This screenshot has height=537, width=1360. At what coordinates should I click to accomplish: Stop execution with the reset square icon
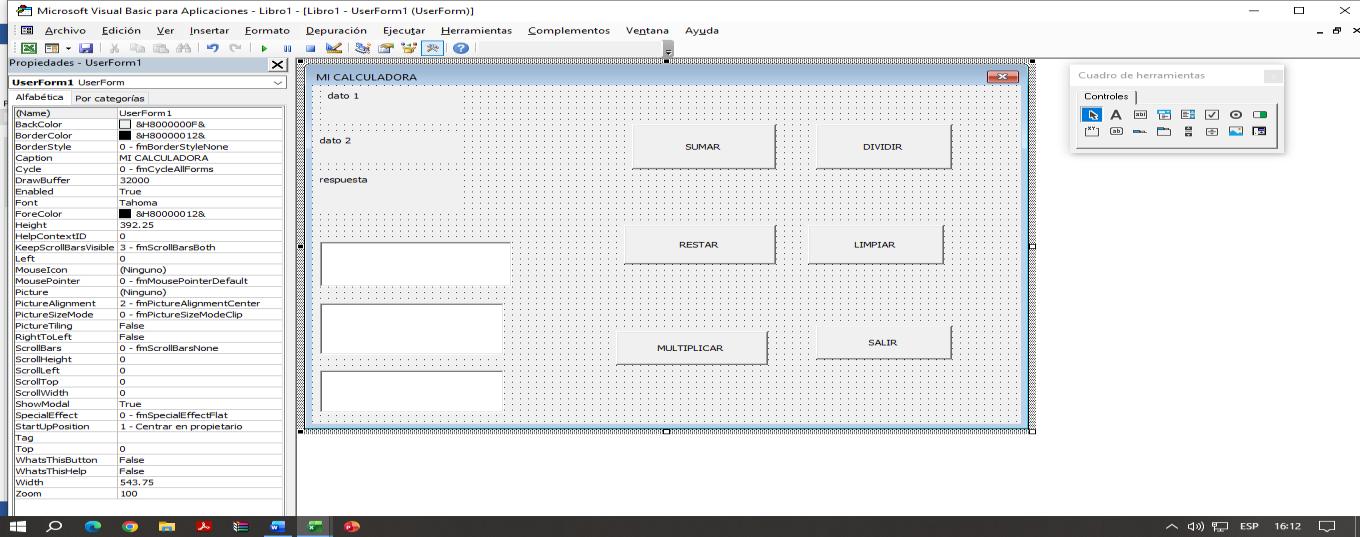(310, 48)
